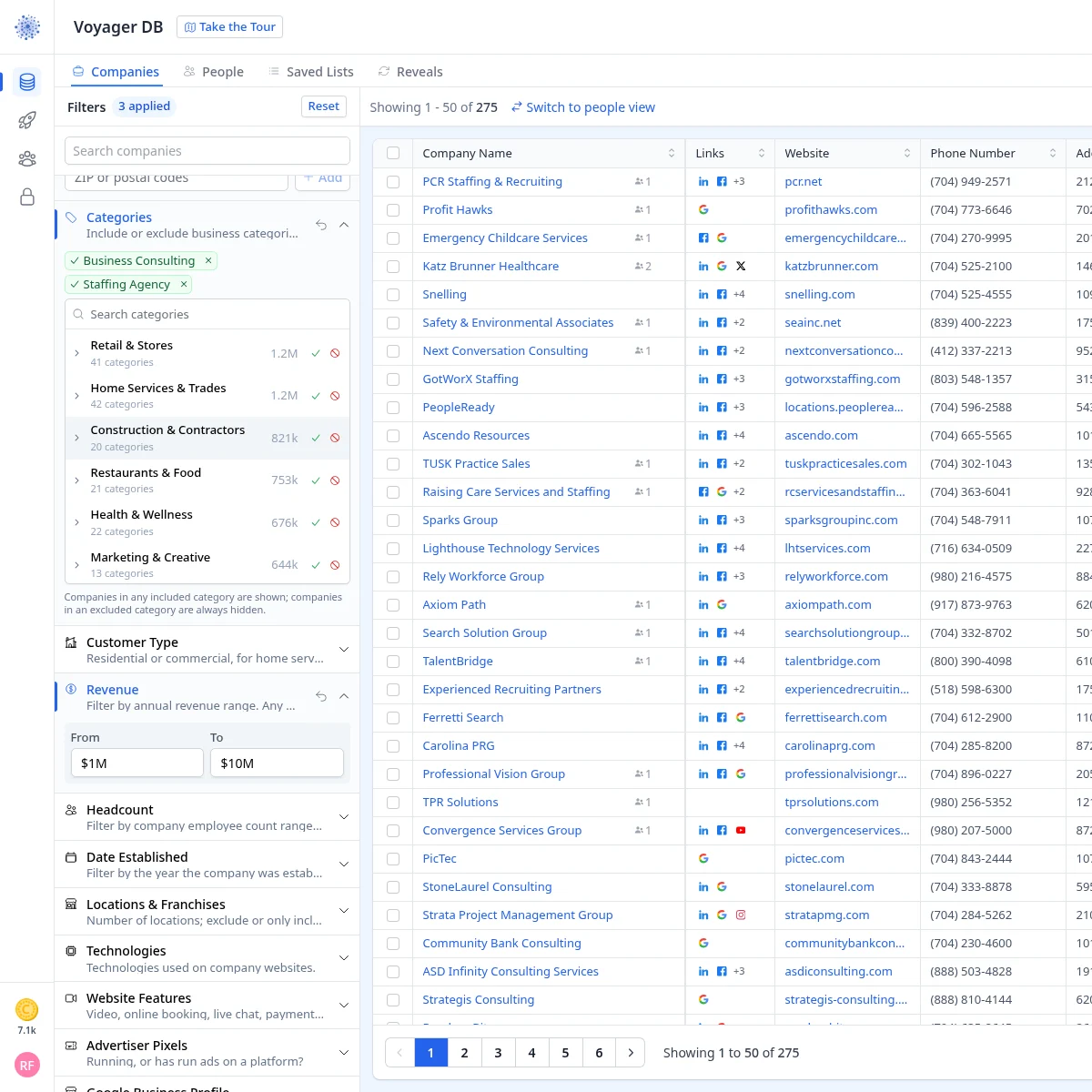The height and width of the screenshot is (1092, 1092).
Task: Include Retail & Stores category checkmark
Action: pyautogui.click(x=316, y=353)
